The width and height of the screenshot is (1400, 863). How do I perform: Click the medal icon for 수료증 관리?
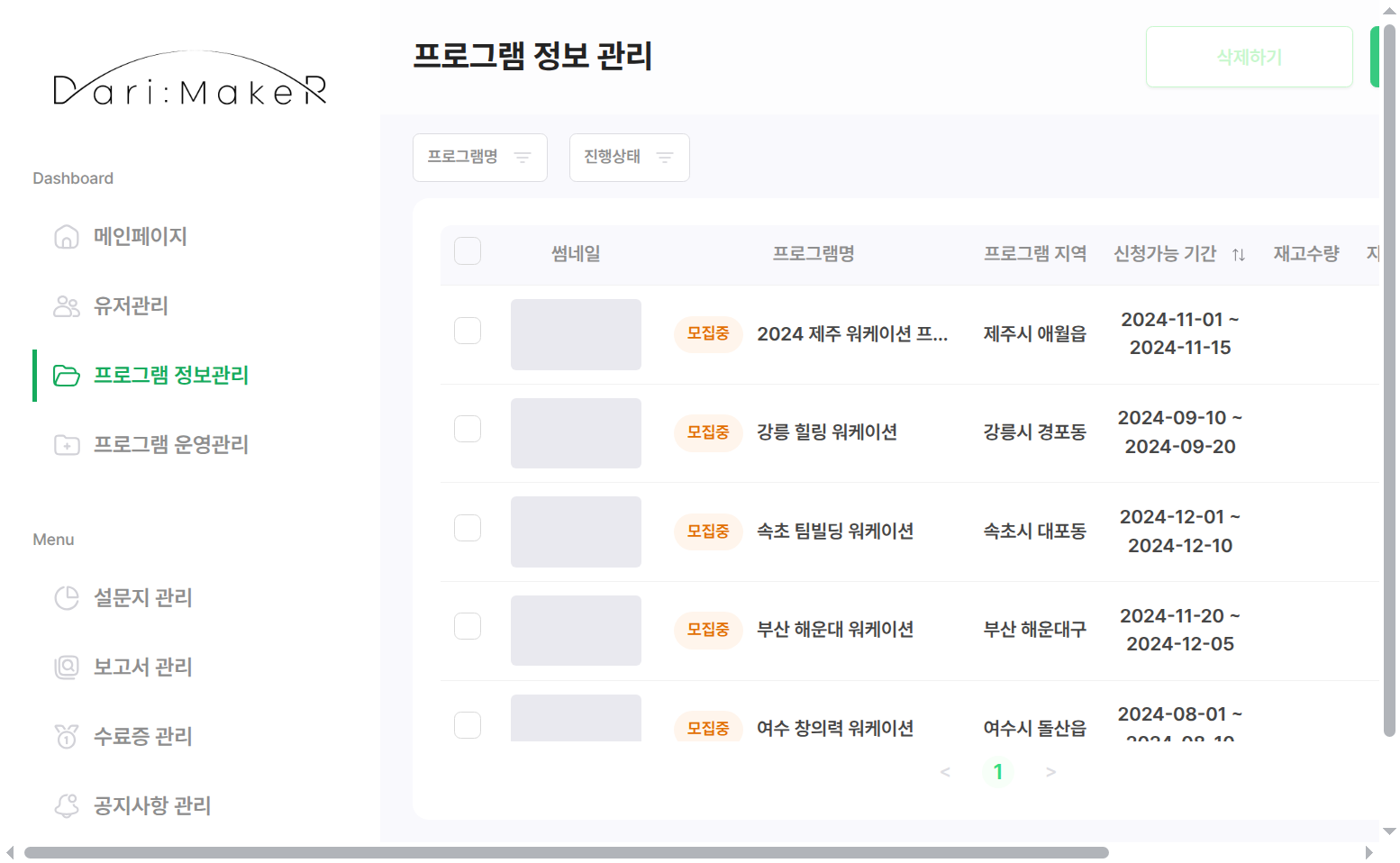tap(67, 737)
